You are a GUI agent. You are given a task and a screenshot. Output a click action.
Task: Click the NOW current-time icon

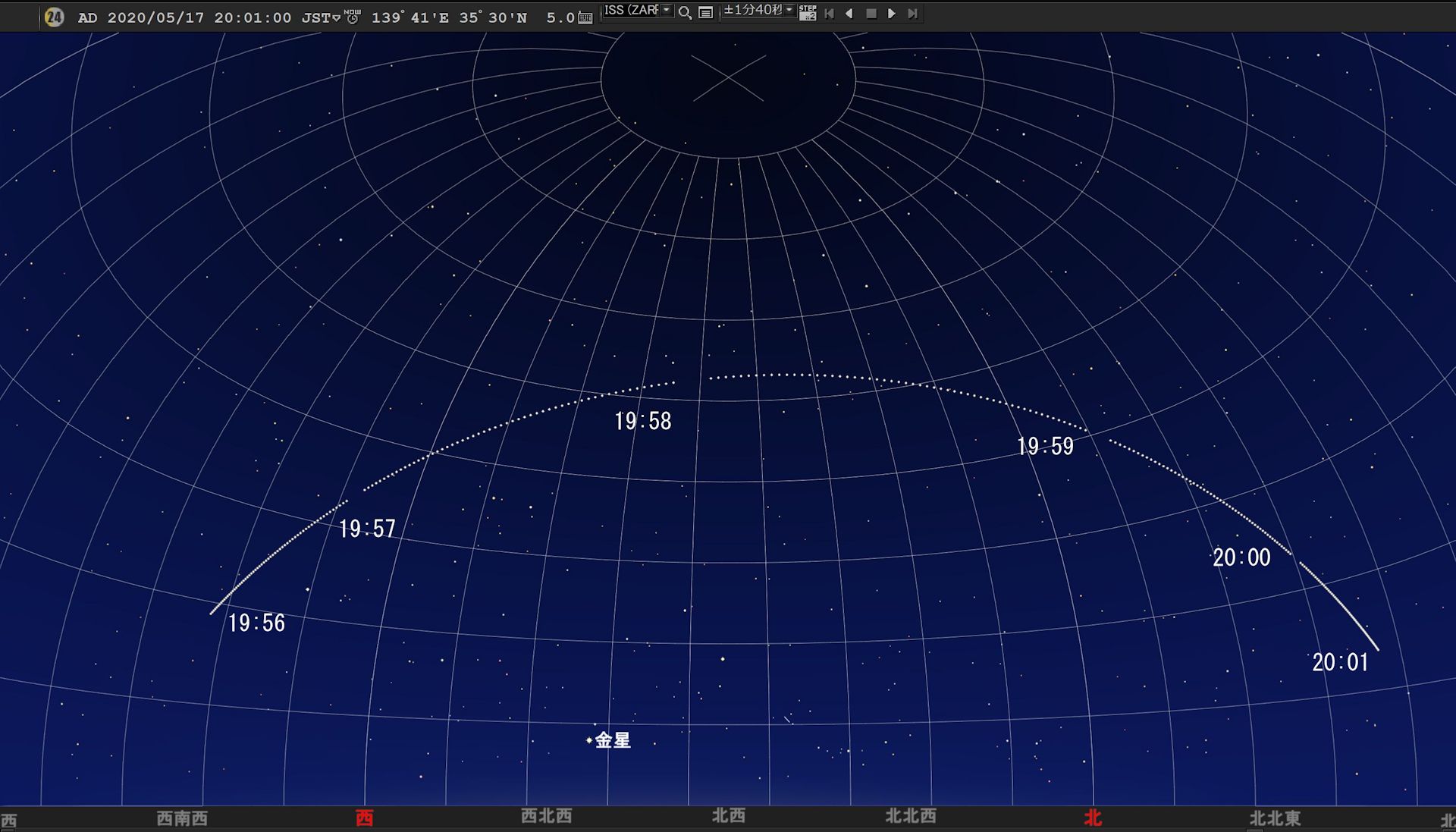pyautogui.click(x=353, y=17)
